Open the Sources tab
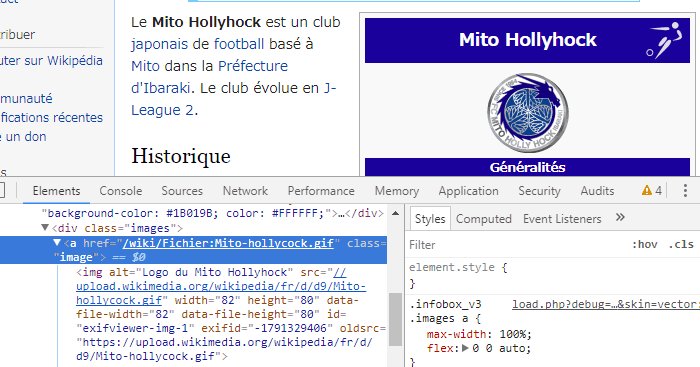The height and width of the screenshot is (367, 700). tap(182, 191)
